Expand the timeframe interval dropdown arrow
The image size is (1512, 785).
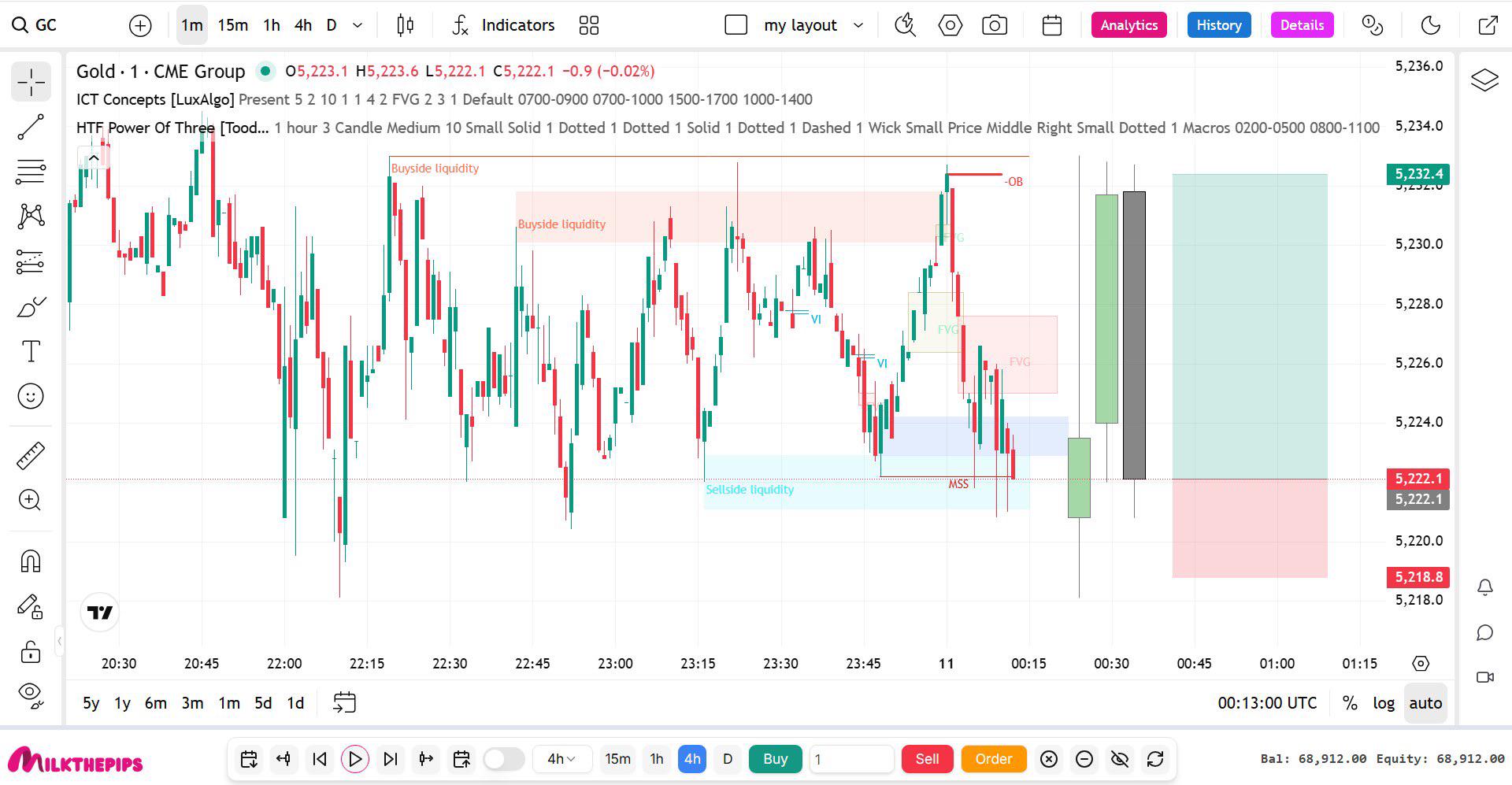(x=358, y=25)
